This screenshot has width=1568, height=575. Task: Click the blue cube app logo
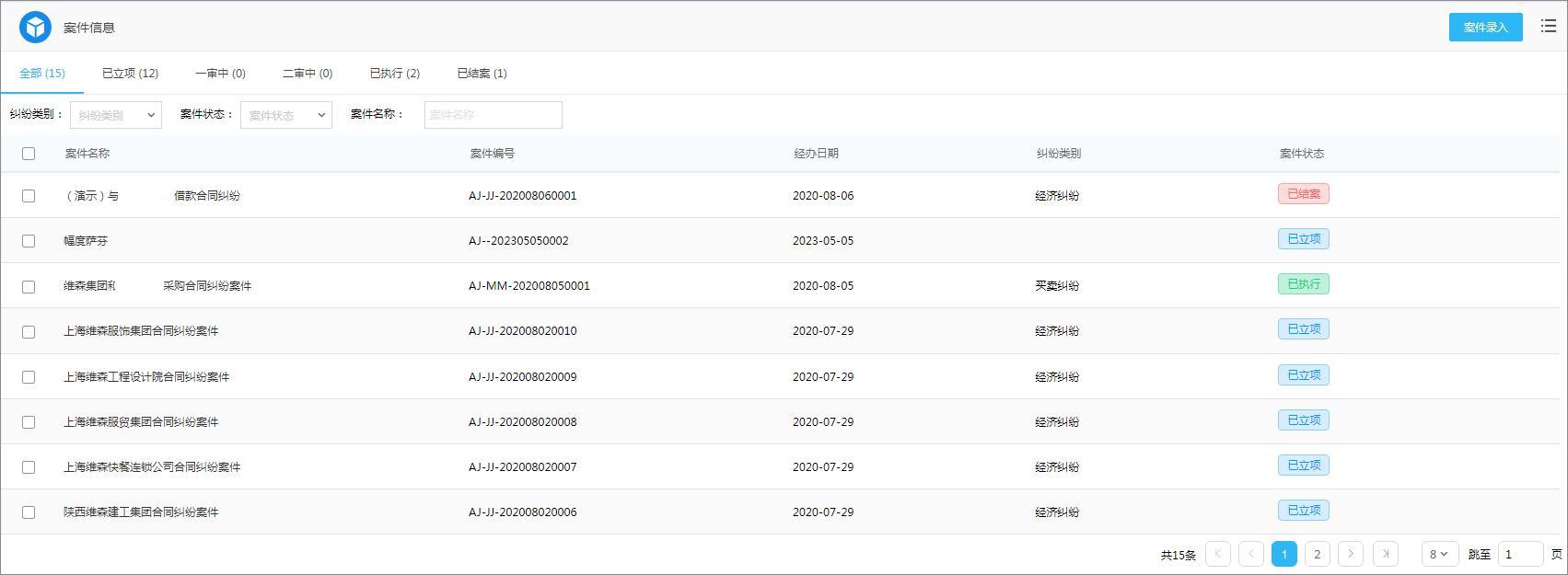(35, 28)
